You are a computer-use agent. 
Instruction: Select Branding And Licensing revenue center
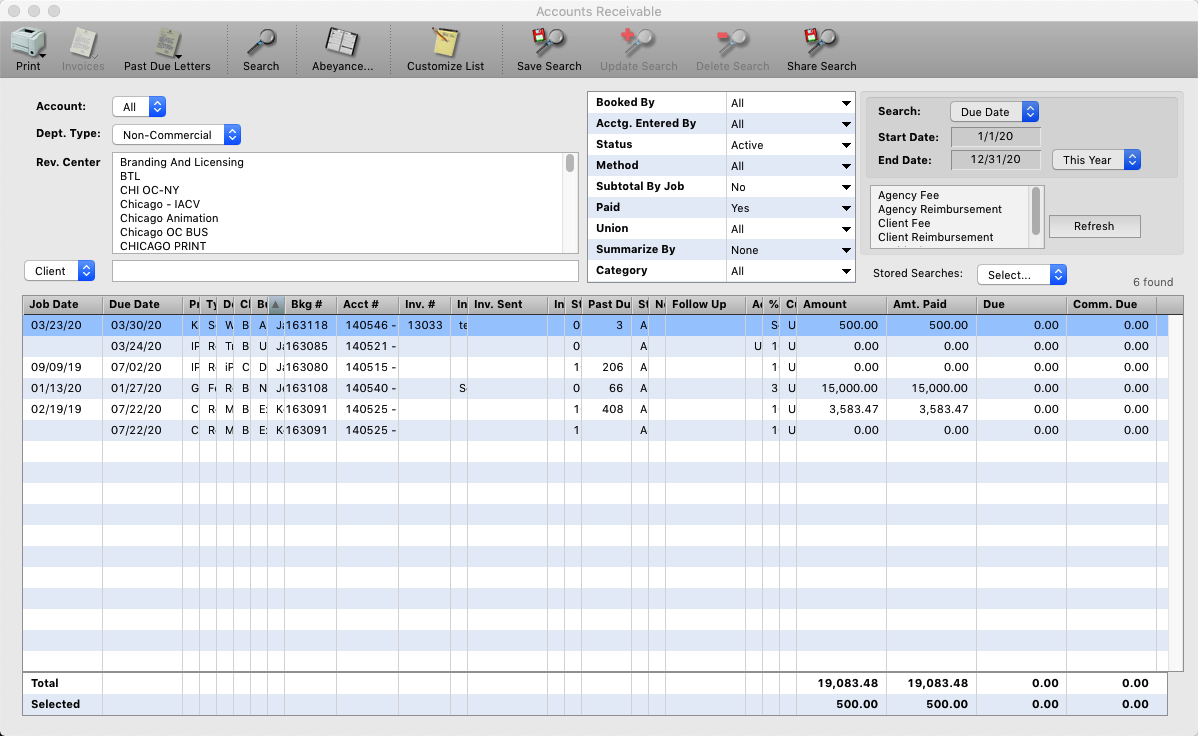tap(182, 162)
